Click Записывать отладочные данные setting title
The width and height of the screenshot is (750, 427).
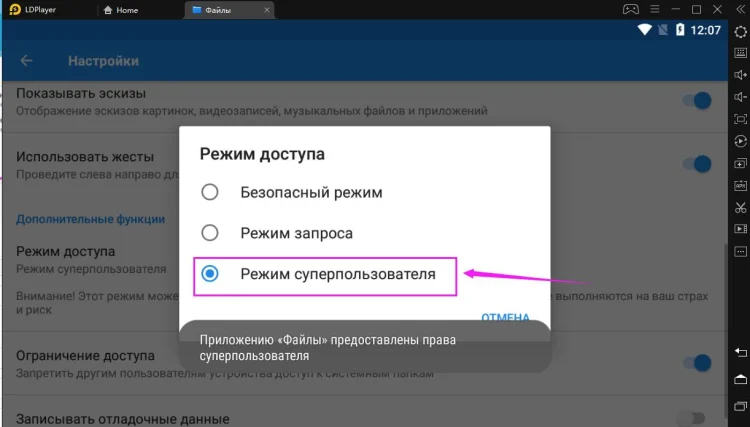coord(122,419)
